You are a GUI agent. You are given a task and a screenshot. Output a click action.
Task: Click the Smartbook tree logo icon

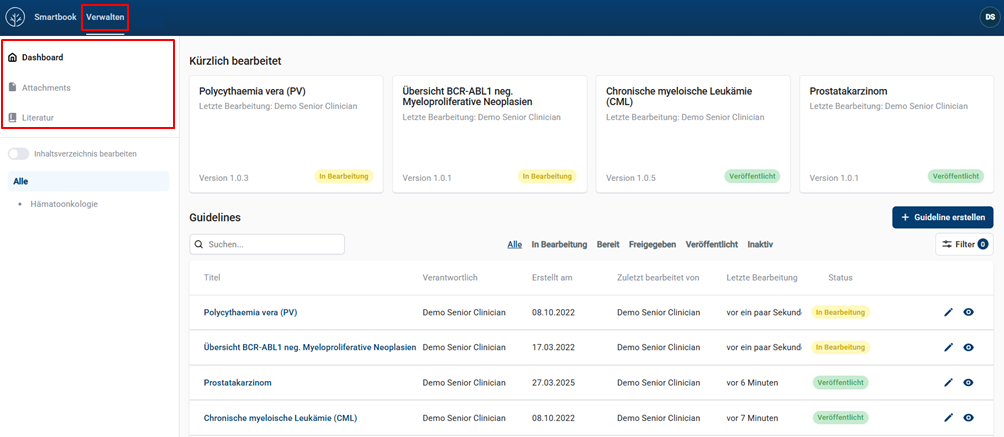pyautogui.click(x=16, y=17)
